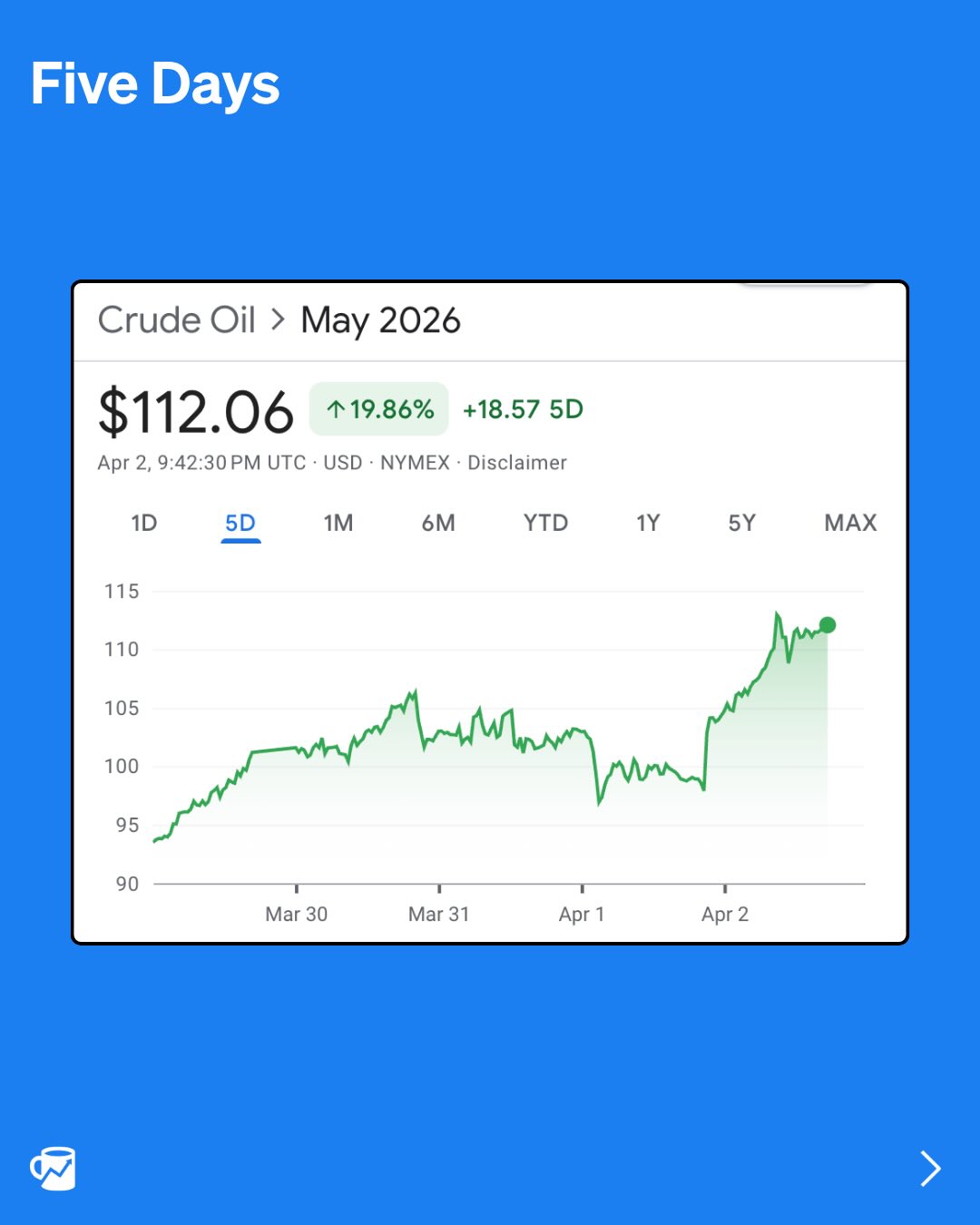
Task: Click the breadcrumb chevron after Crude Oil
Action: [279, 319]
